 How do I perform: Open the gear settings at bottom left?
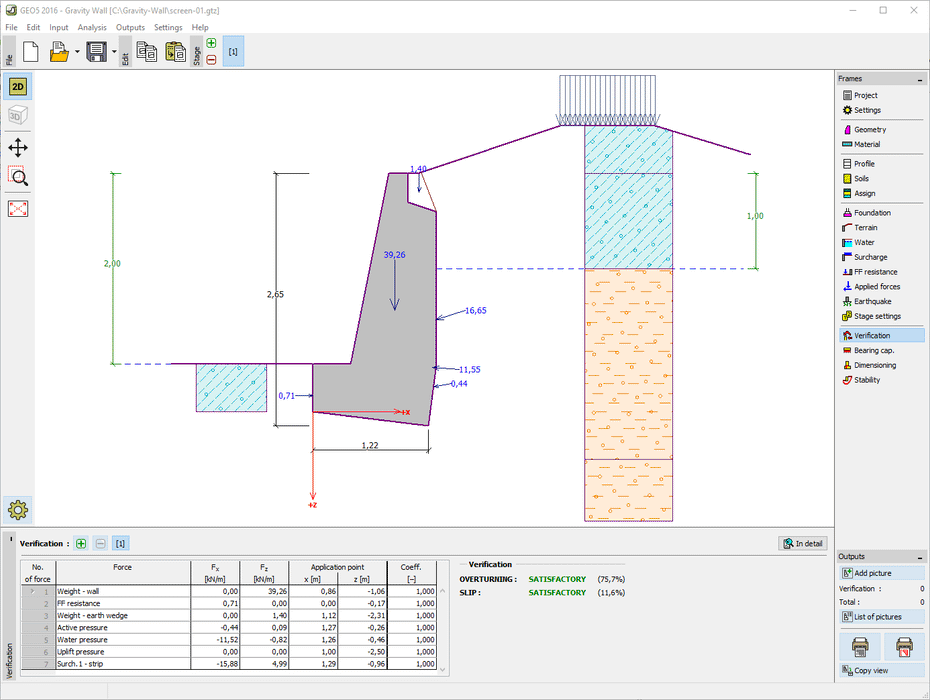(x=18, y=508)
